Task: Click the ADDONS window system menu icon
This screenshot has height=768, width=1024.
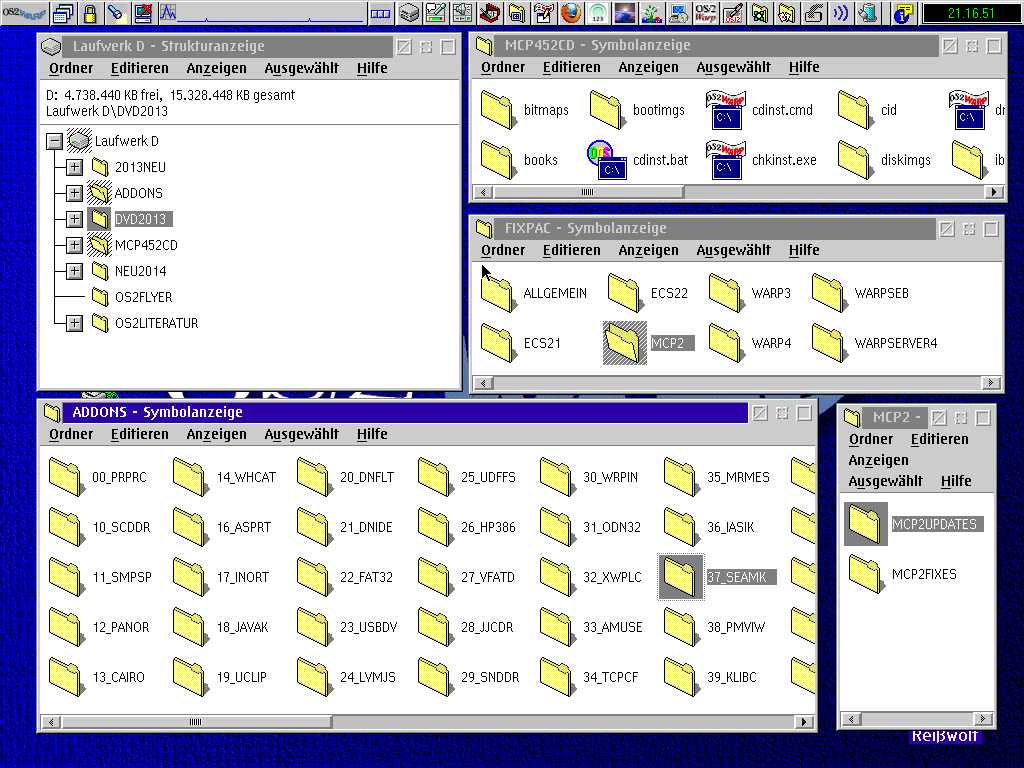Action: pos(52,413)
